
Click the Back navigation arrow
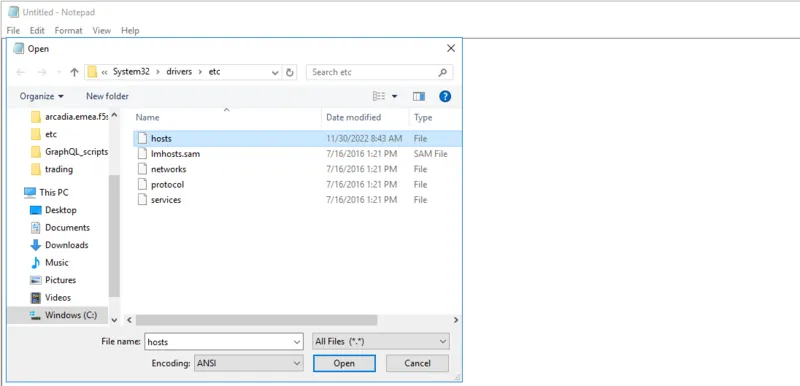point(21,72)
